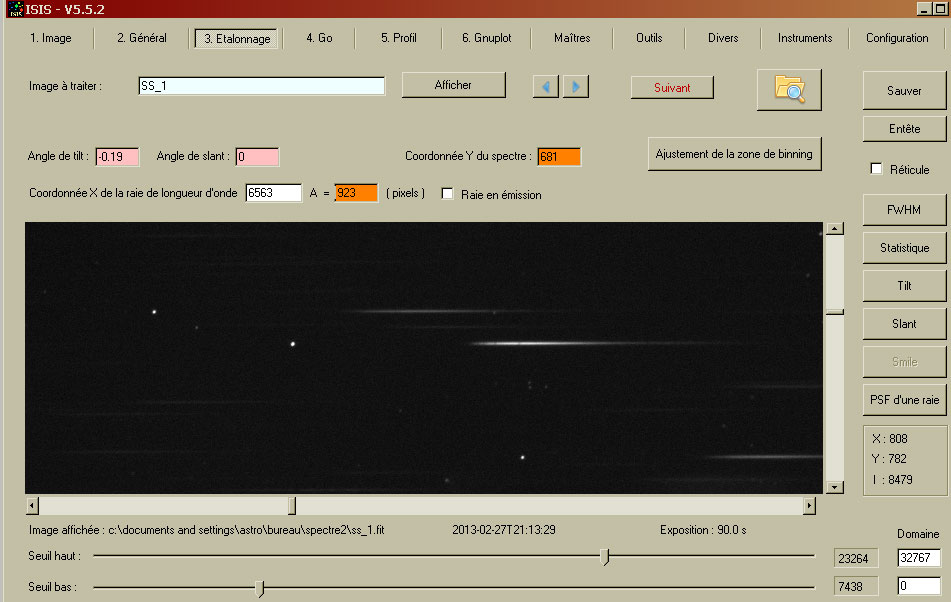Image resolution: width=951 pixels, height=602 pixels.
Task: Click the Seuil haut value 23264
Action: 855,558
